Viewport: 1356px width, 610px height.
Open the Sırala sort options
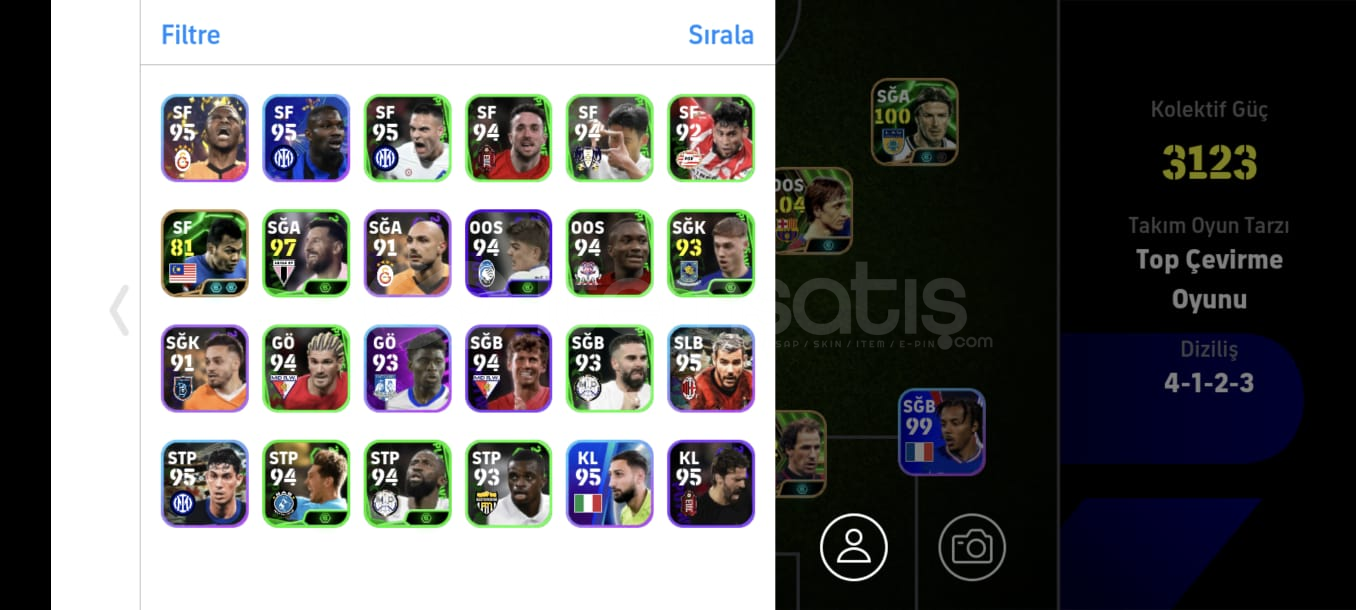[721, 35]
